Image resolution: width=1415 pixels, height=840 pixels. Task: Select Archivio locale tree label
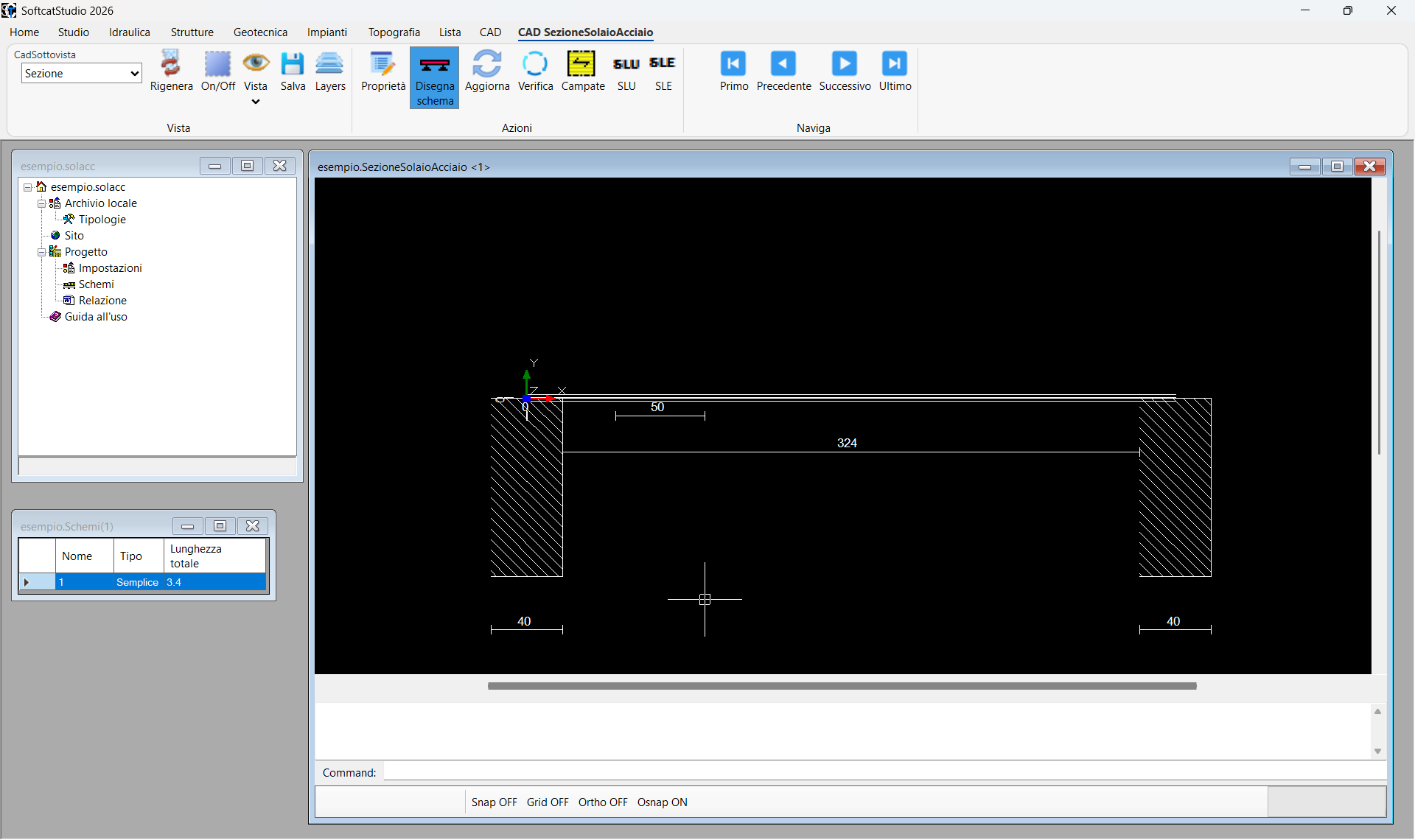point(100,203)
